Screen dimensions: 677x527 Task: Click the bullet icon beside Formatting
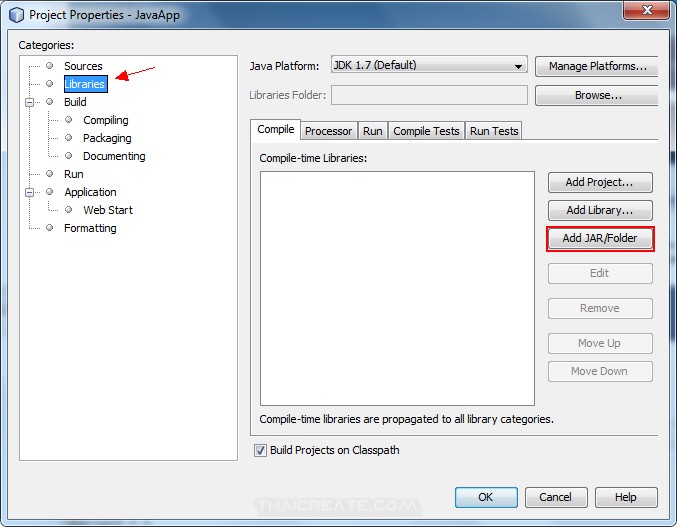50,227
